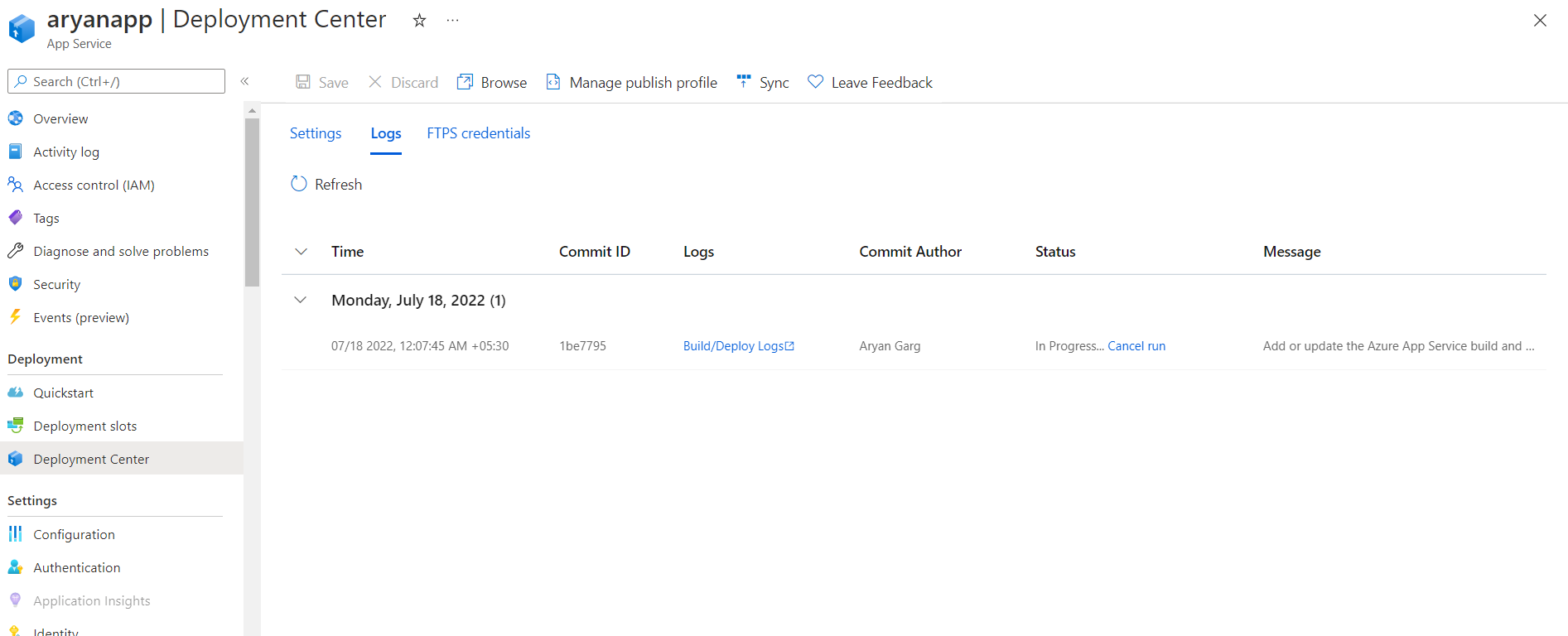Click the aryanapp App Service cube icon

click(x=22, y=28)
